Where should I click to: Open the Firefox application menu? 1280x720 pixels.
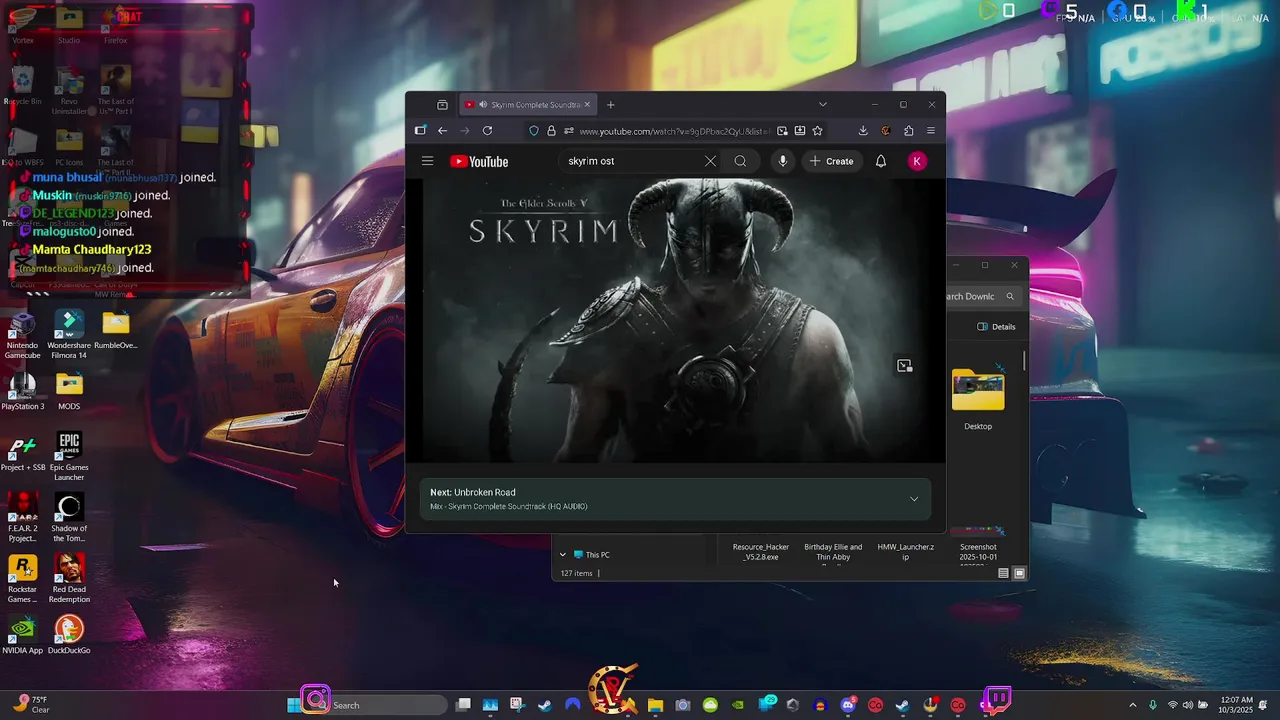(931, 131)
